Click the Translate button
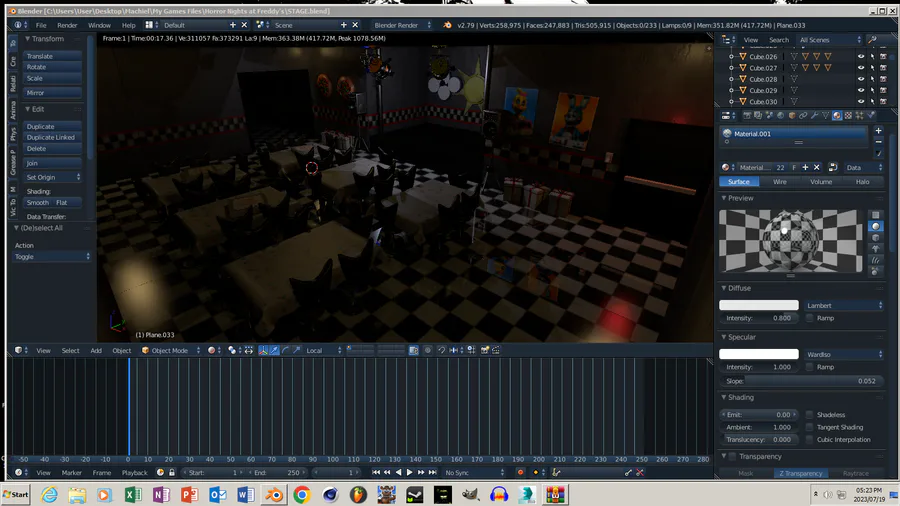Screen dimensions: 900x506 53,56
